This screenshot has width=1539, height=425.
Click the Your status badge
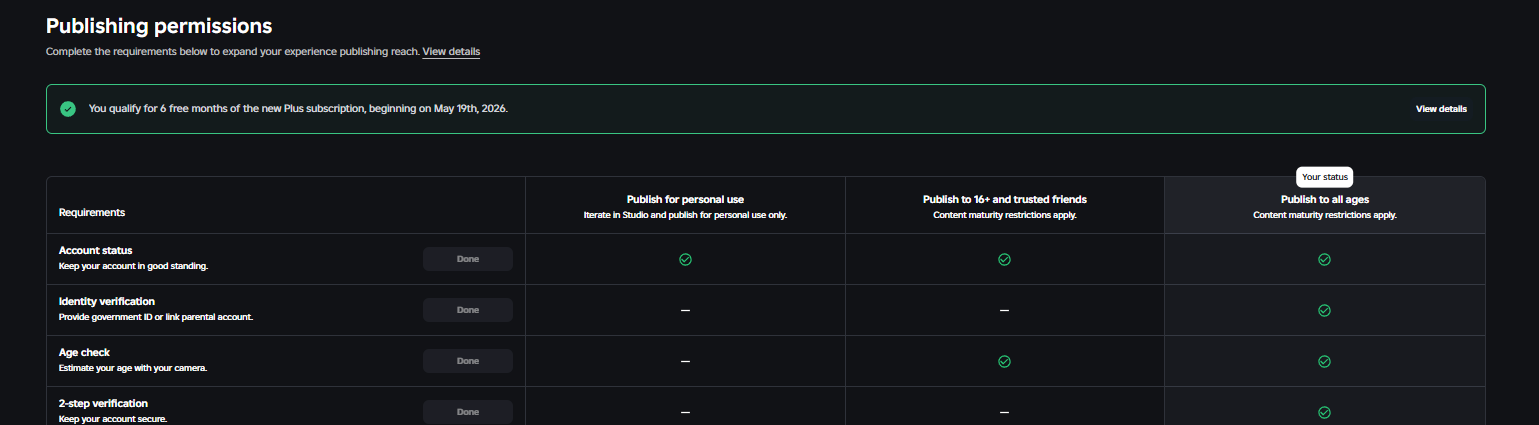coord(1324,177)
